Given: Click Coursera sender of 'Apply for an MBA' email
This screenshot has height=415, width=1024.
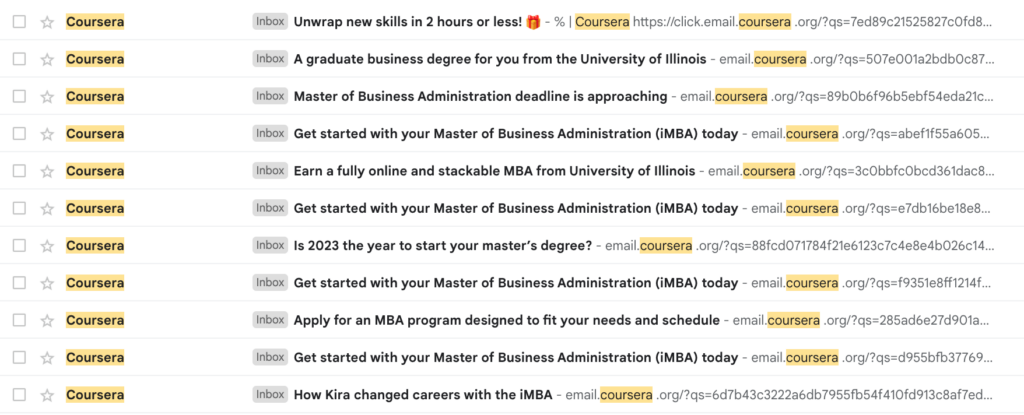Looking at the screenshot, I should 95,321.
